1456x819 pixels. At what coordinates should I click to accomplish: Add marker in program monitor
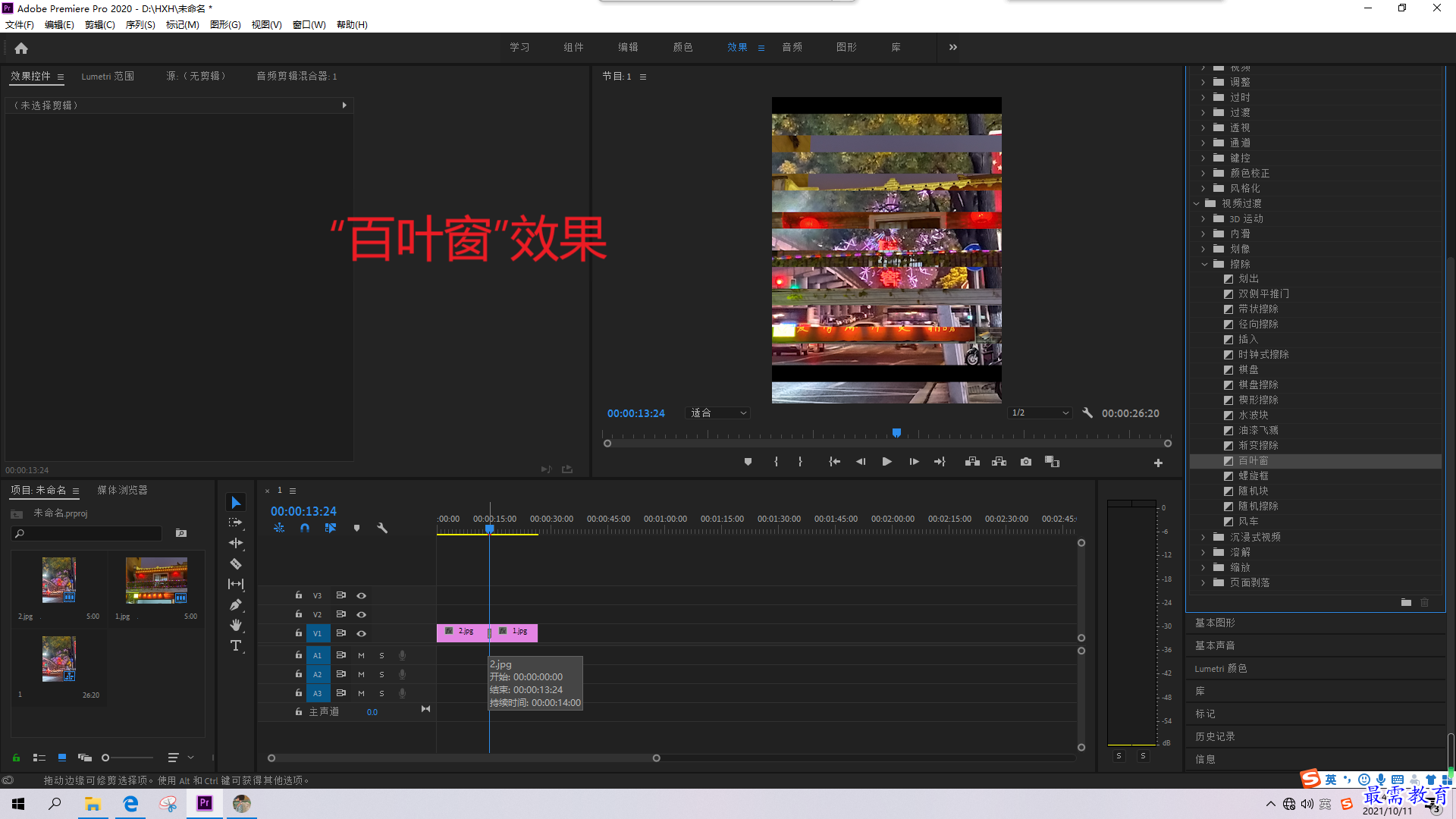748,462
